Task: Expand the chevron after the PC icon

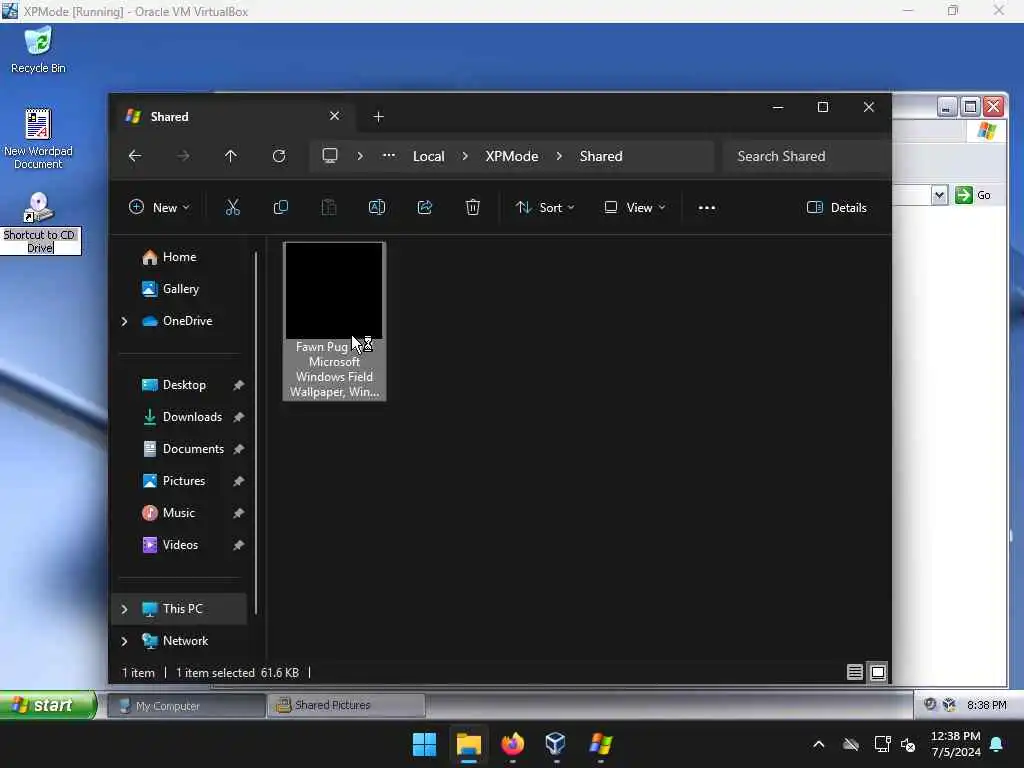Action: 360,156
